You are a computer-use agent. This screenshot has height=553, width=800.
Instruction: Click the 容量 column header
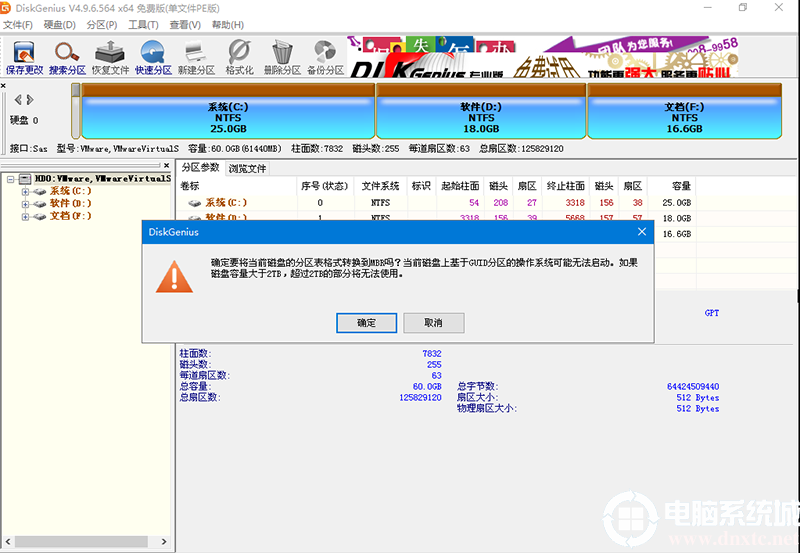click(x=671, y=186)
